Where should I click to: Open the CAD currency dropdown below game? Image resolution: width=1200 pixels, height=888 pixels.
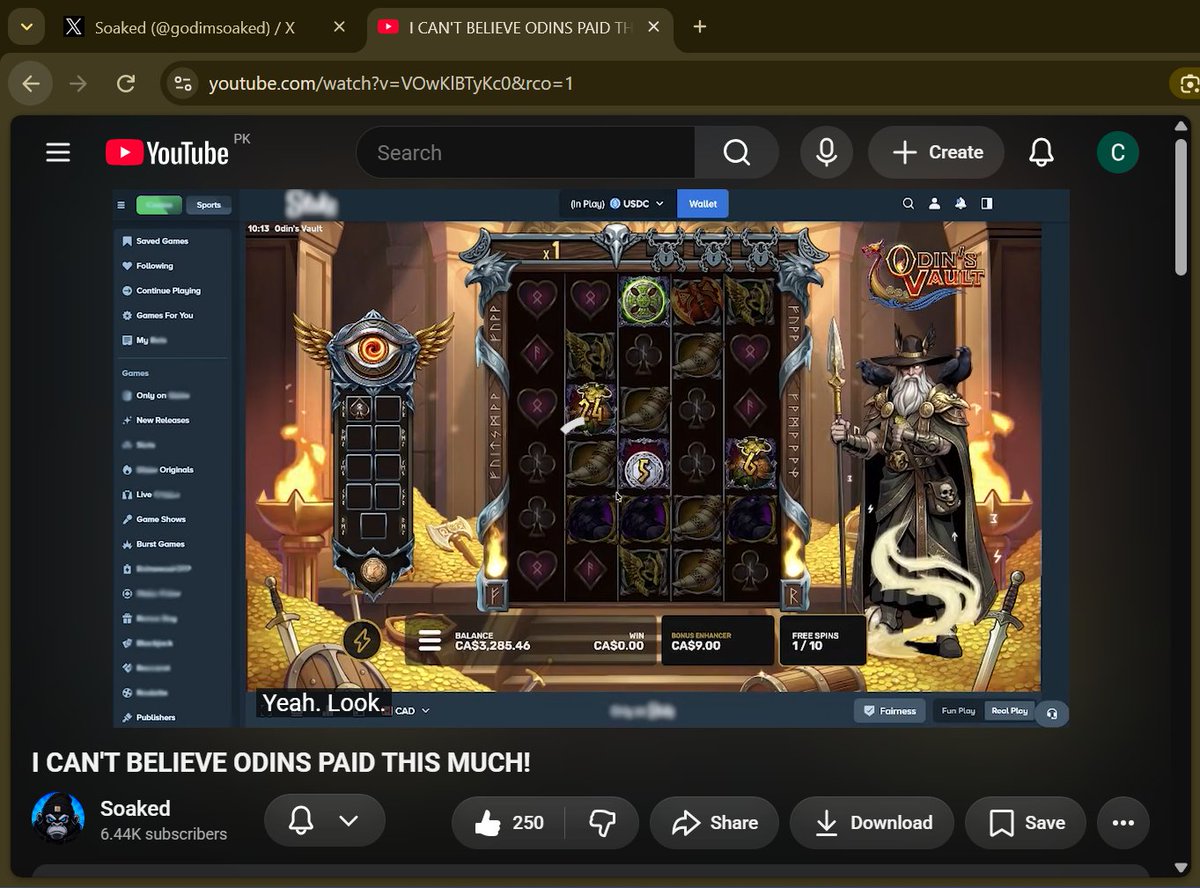pyautogui.click(x=412, y=711)
